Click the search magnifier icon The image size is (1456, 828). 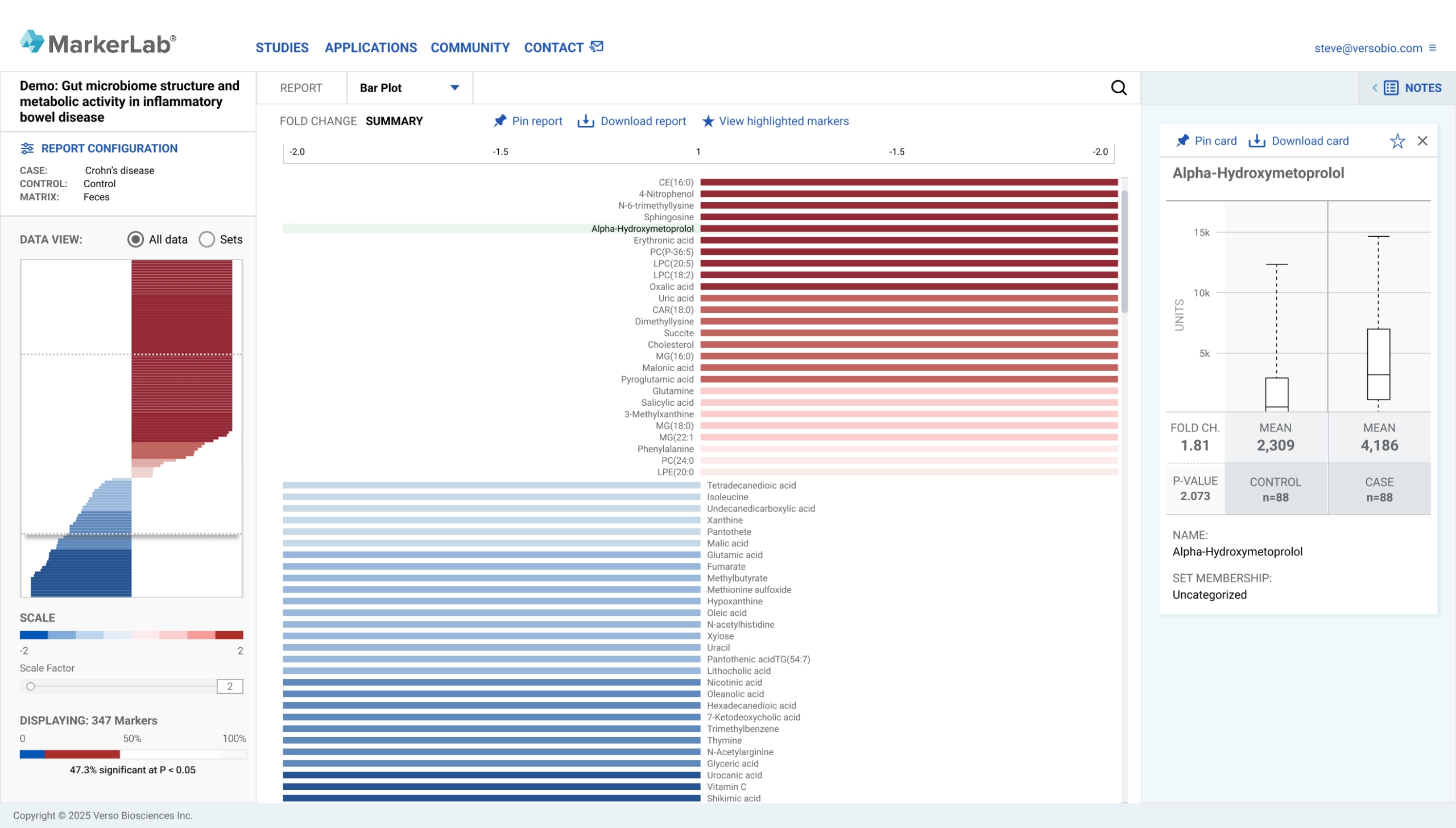1118,88
